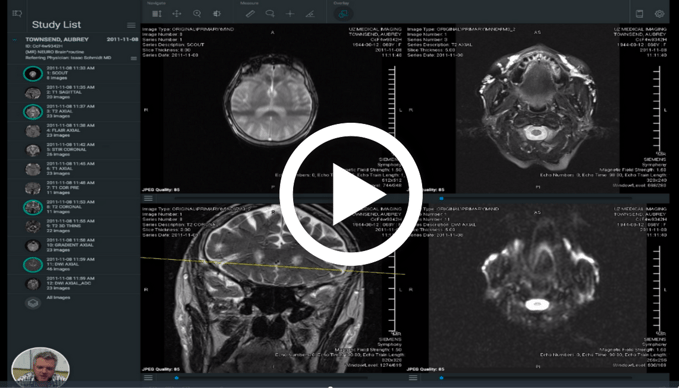Select the 2: T1 SAGITTAL series thumbnail

[33, 93]
